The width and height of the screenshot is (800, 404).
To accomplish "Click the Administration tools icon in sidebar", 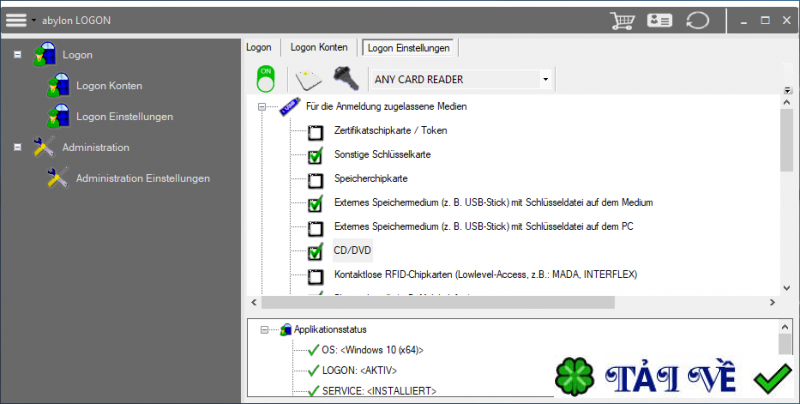I will (x=44, y=148).
